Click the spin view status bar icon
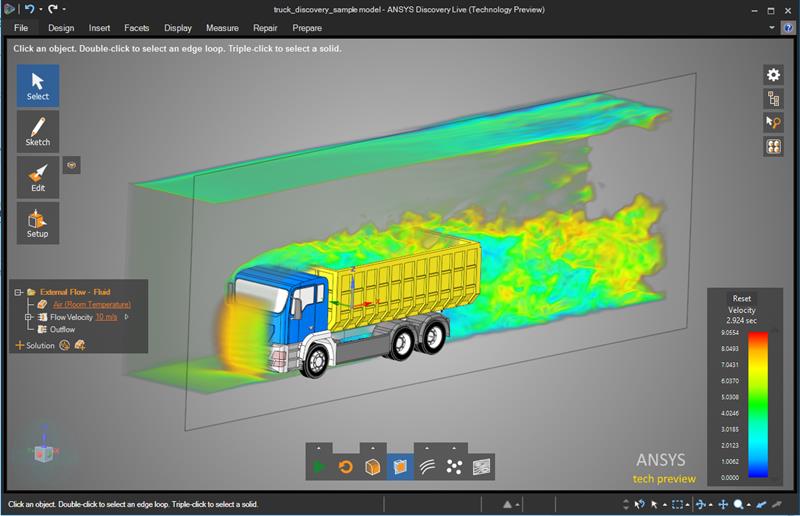 [x=701, y=504]
